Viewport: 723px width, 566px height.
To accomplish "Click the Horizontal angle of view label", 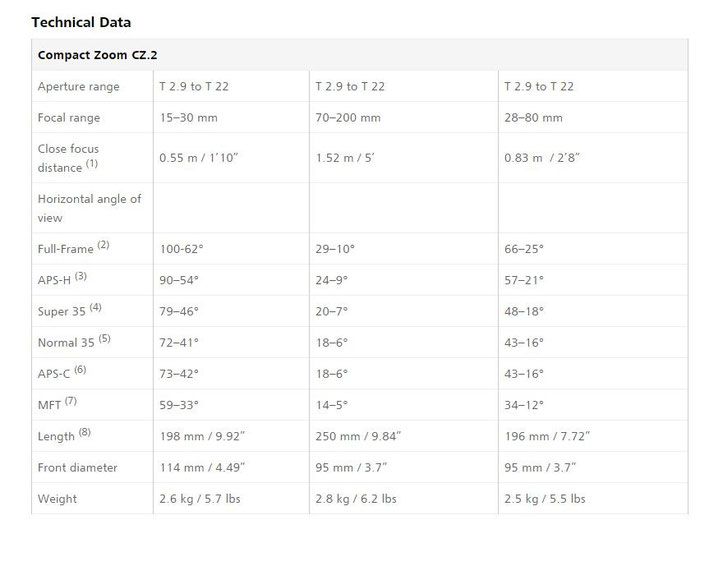I will [x=89, y=208].
